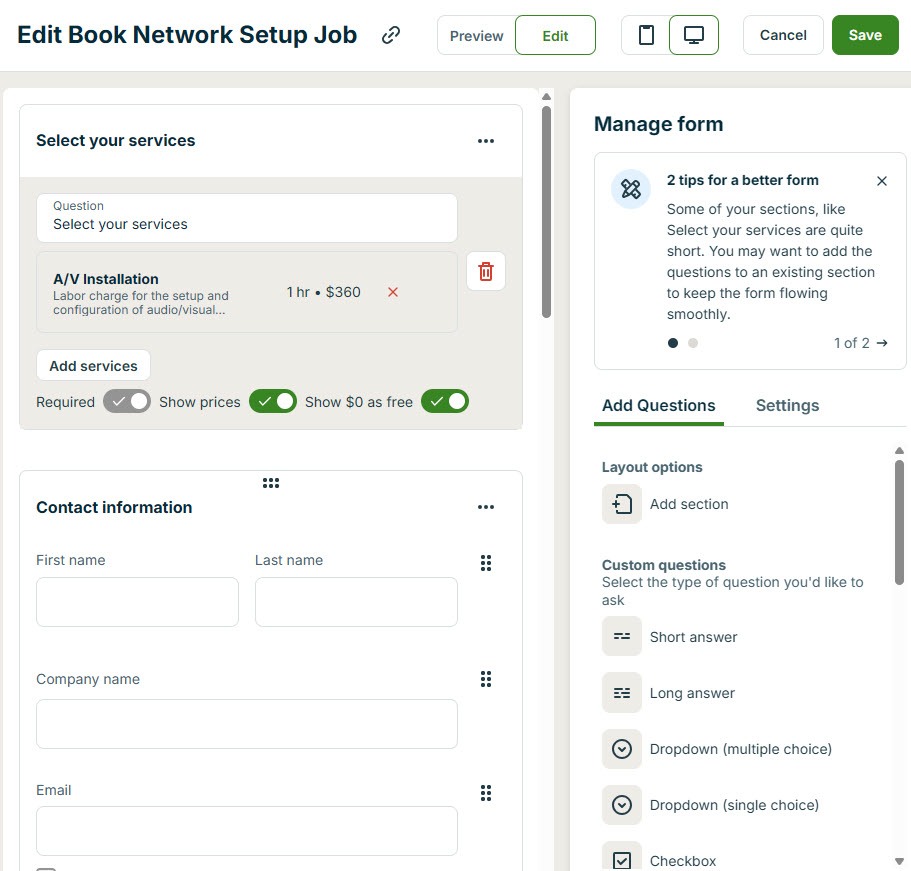Select the second tip pagination dot
Image resolution: width=911 pixels, height=871 pixels.
pyautogui.click(x=693, y=343)
